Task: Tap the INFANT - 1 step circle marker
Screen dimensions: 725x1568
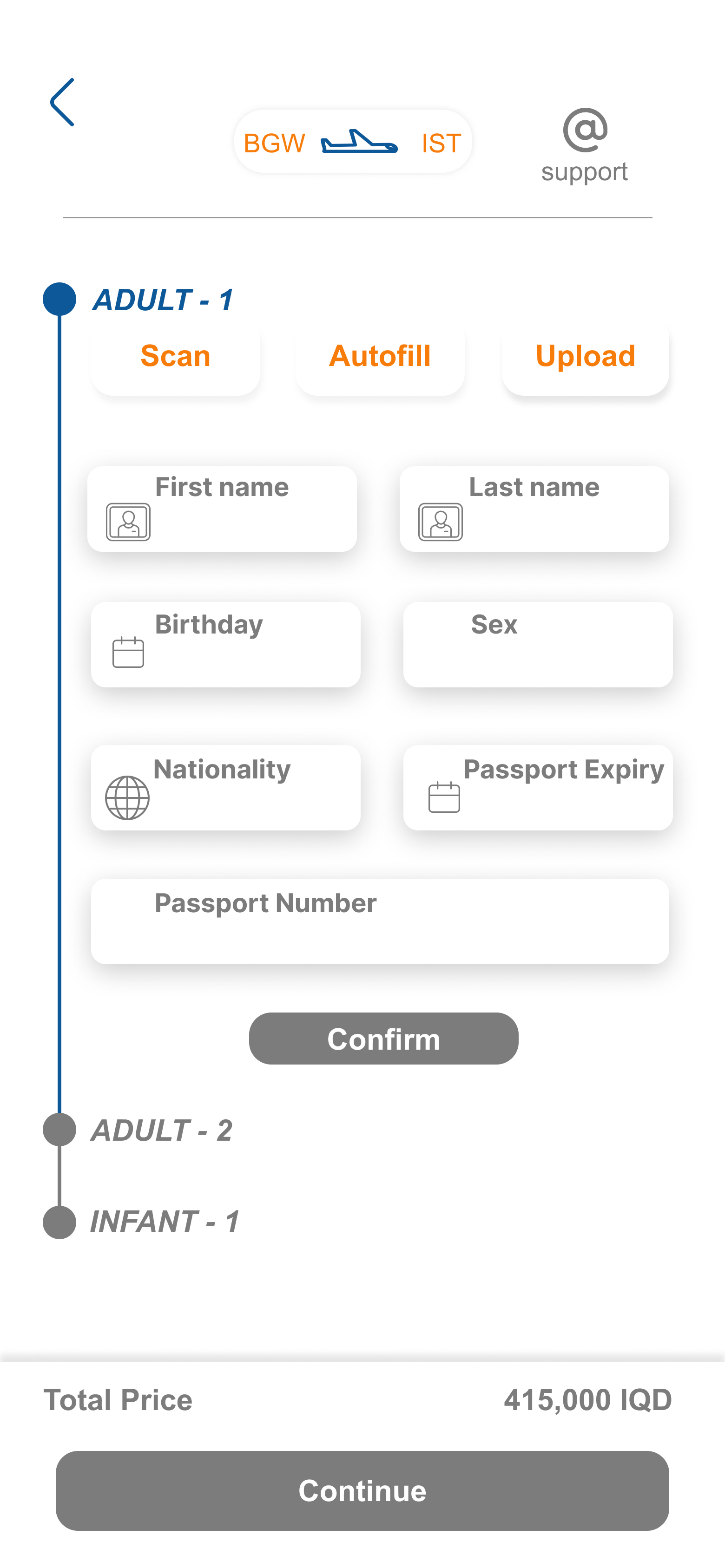Action: coord(59,1222)
